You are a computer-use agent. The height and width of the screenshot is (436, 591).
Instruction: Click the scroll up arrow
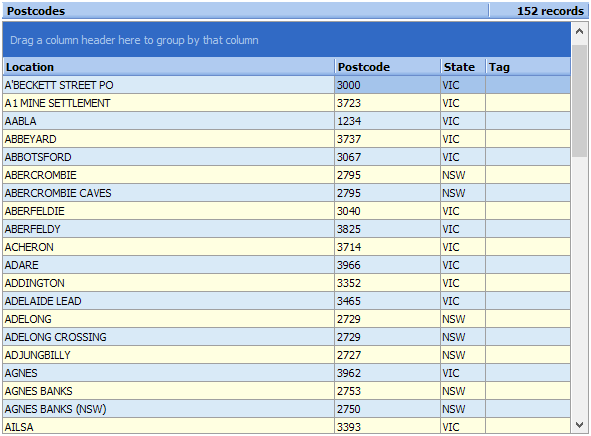(x=580, y=32)
